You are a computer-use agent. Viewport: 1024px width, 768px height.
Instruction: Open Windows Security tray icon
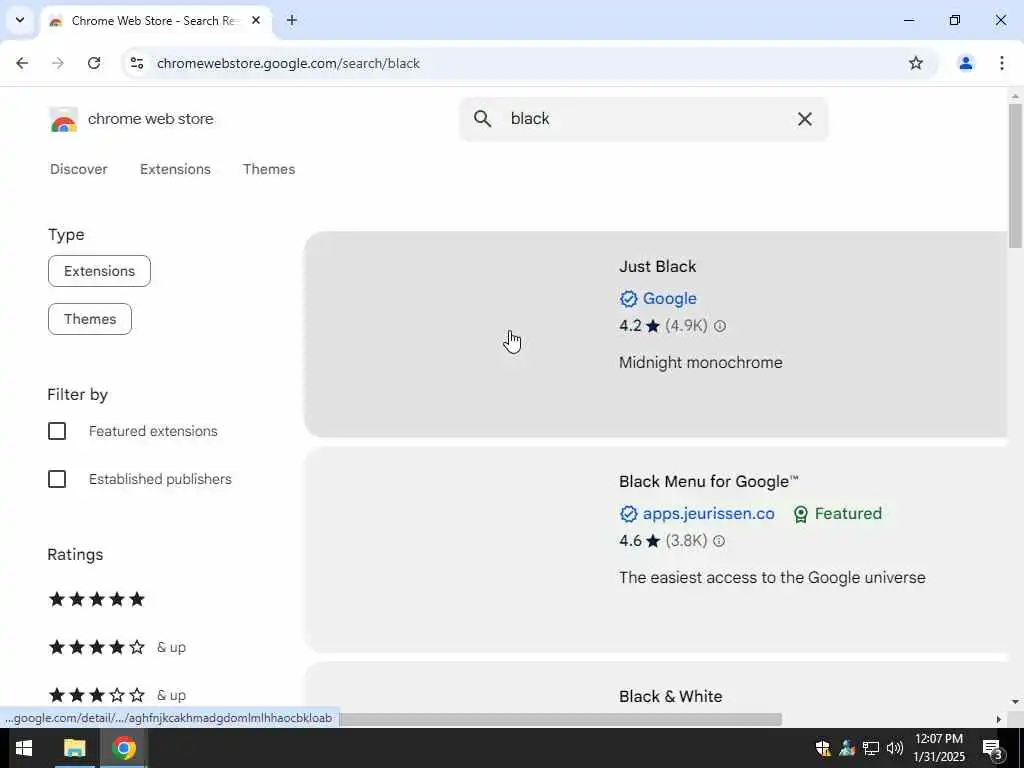[x=823, y=748]
